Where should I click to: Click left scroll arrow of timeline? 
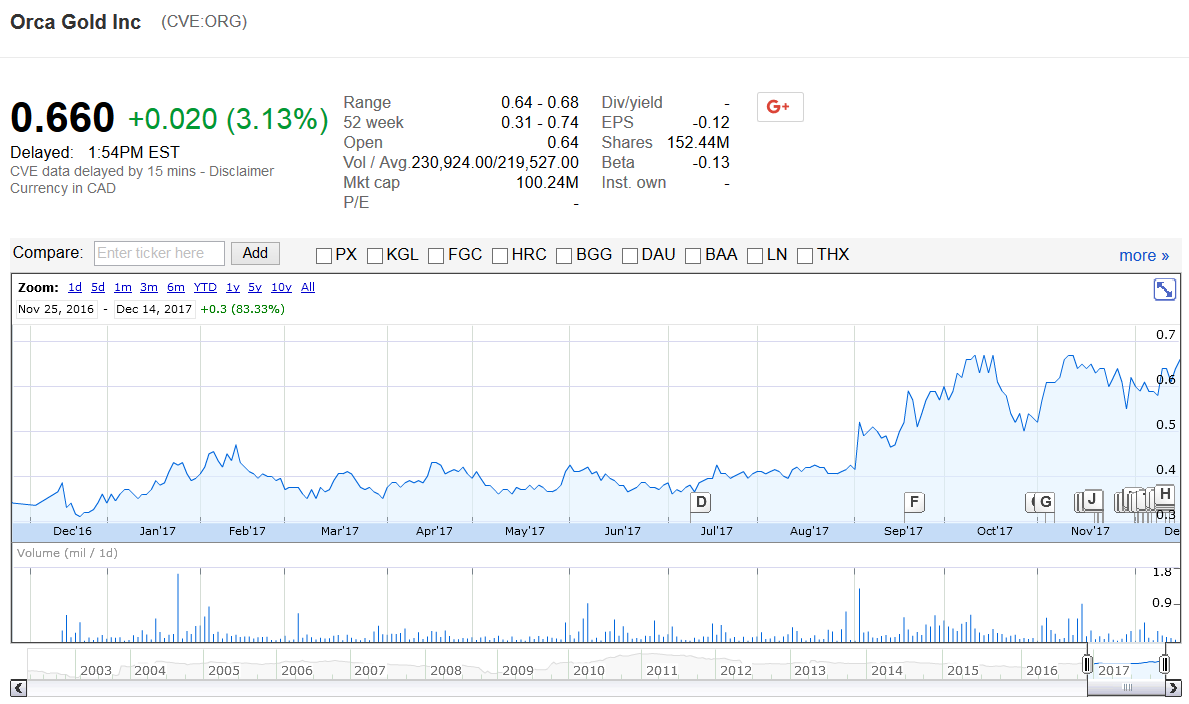pyautogui.click(x=19, y=688)
